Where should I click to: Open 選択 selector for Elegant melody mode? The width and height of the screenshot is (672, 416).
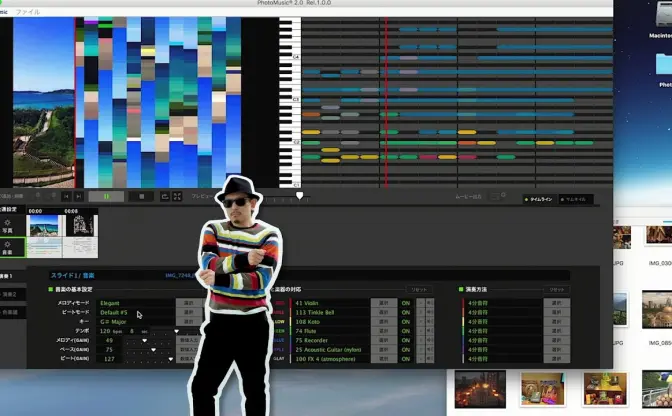point(187,301)
